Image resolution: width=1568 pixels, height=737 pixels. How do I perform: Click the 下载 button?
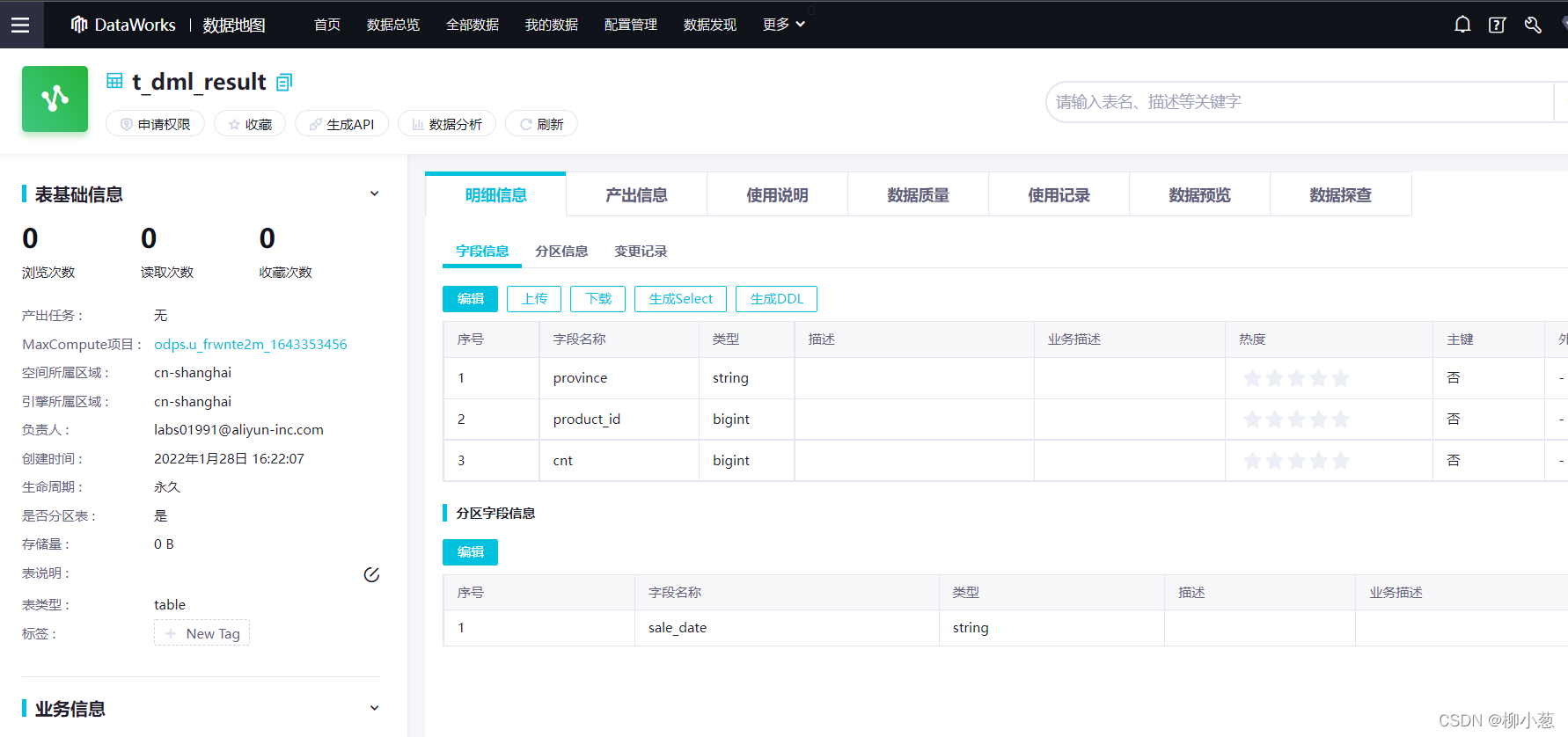pyautogui.click(x=598, y=299)
